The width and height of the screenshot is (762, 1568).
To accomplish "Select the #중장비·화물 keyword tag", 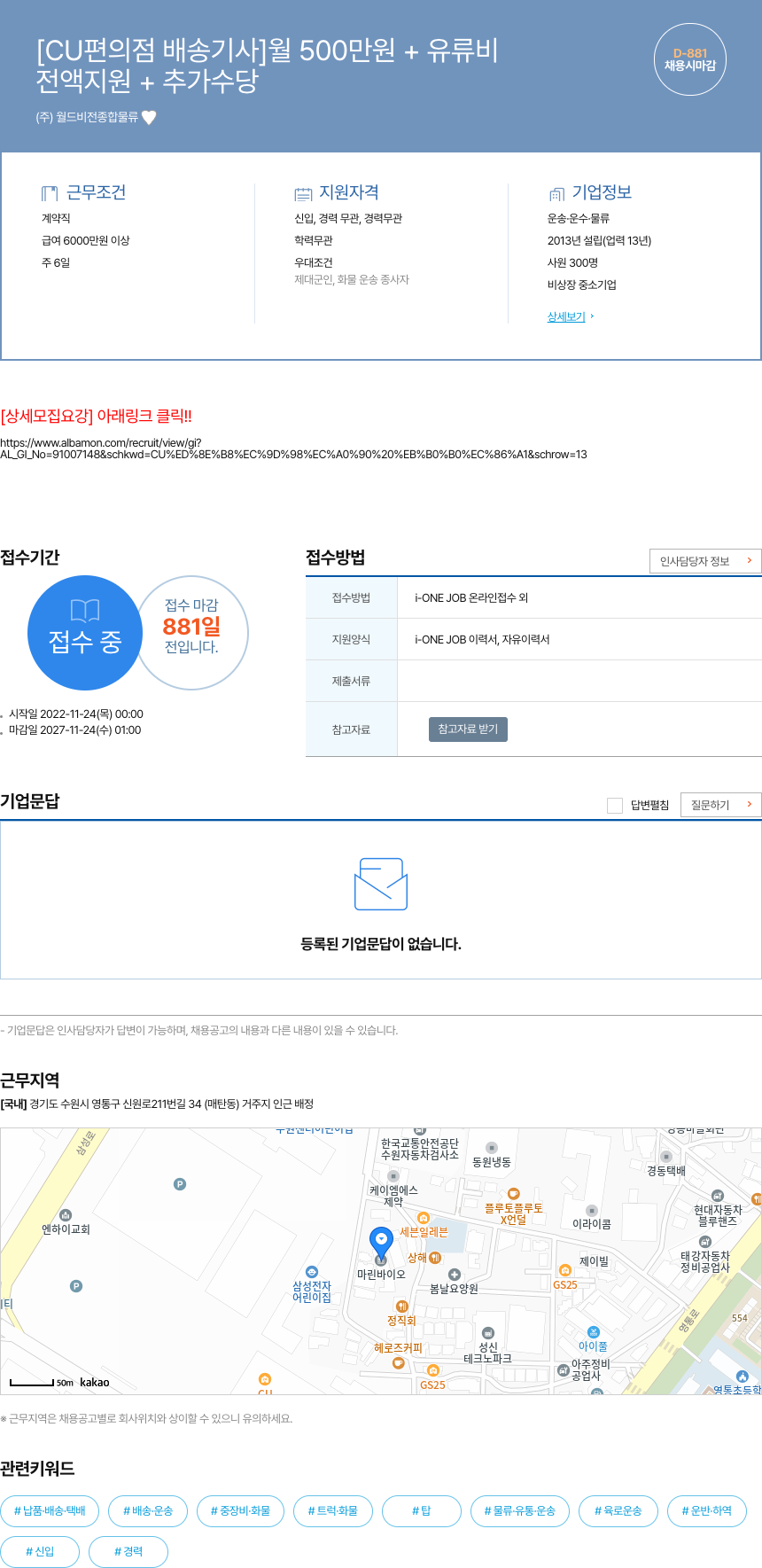I will click(x=240, y=1511).
